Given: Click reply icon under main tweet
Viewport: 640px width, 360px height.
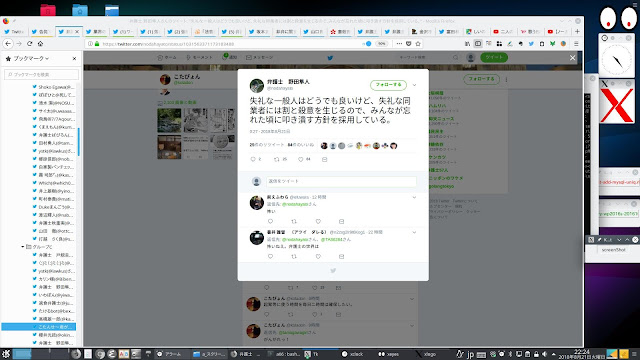Looking at the screenshot, I should 253,159.
